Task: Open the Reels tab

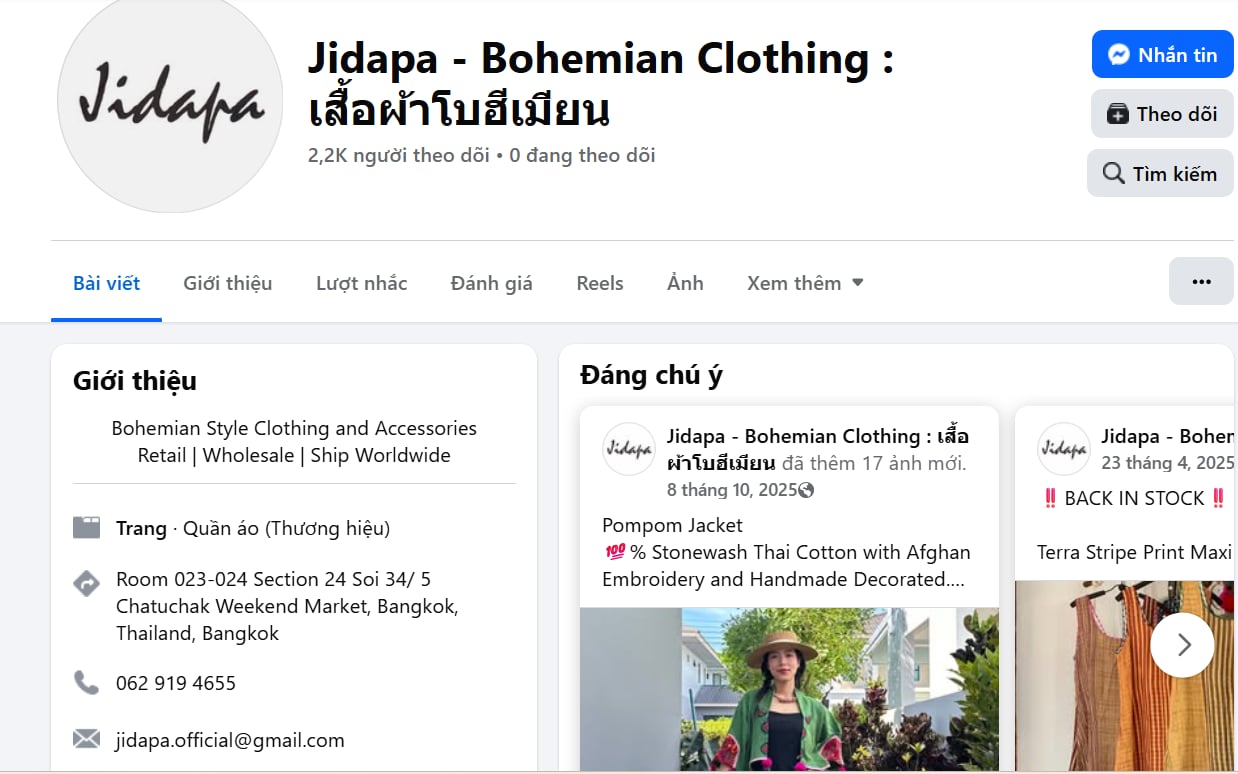Action: [x=600, y=283]
